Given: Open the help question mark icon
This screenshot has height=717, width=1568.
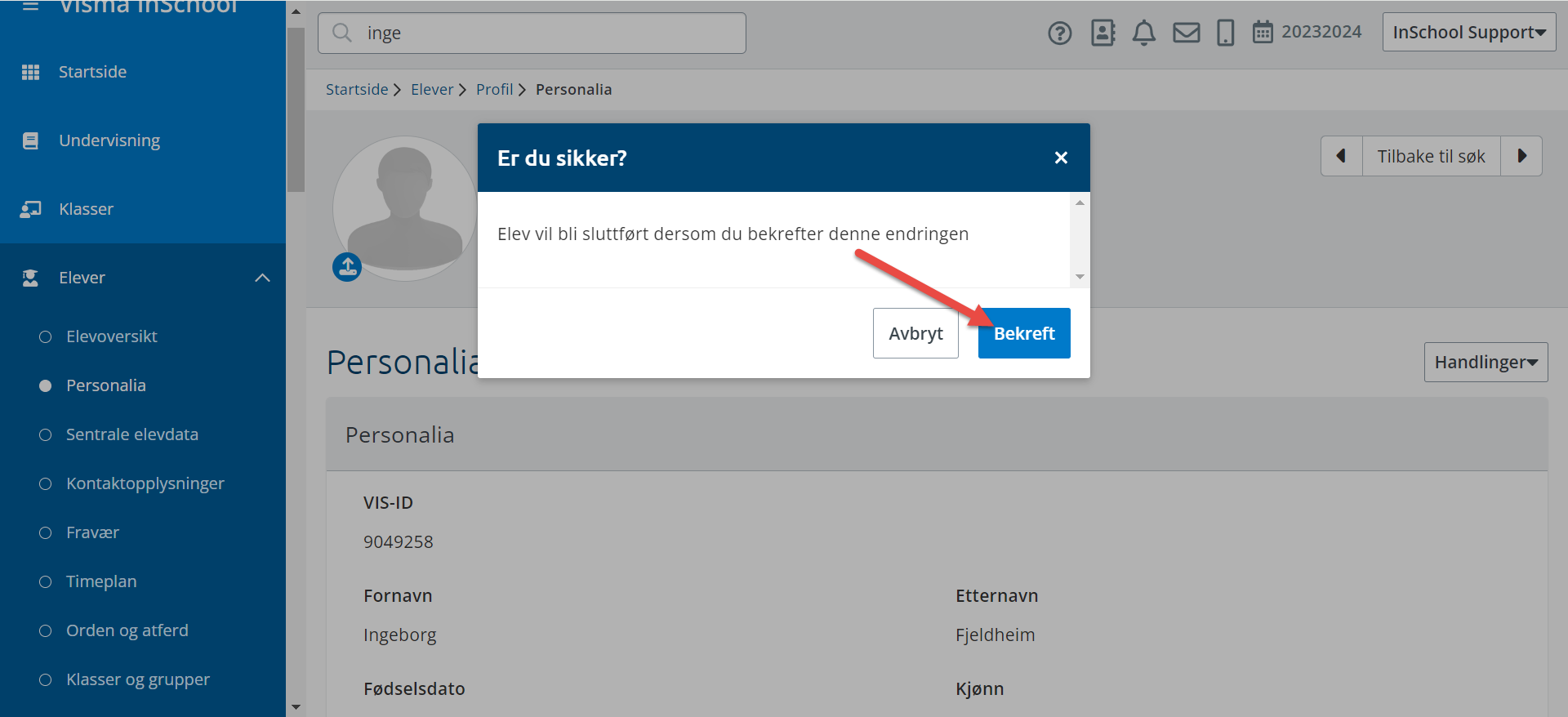Looking at the screenshot, I should 1060,33.
